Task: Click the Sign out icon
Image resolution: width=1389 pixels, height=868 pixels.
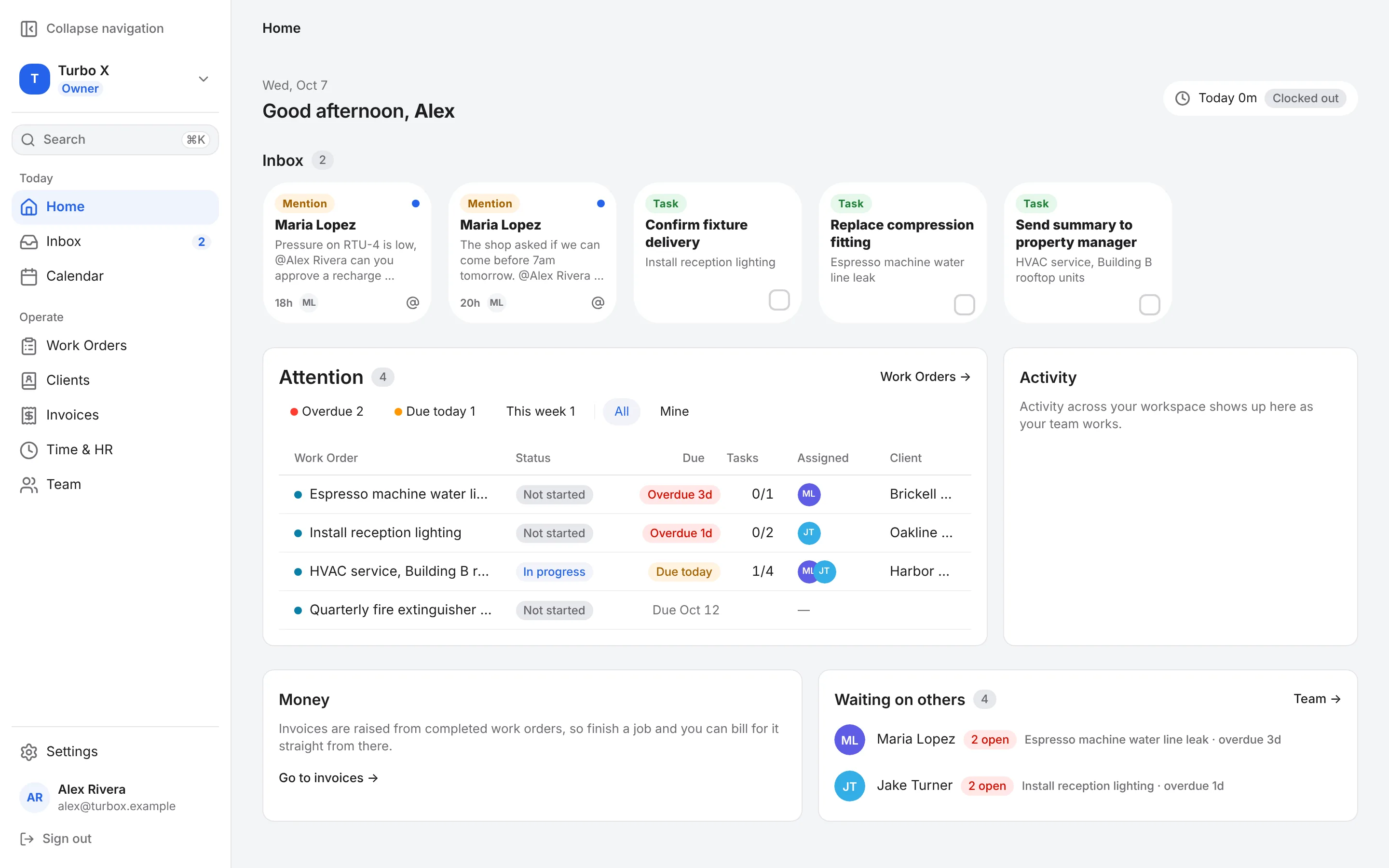Action: tap(27, 839)
